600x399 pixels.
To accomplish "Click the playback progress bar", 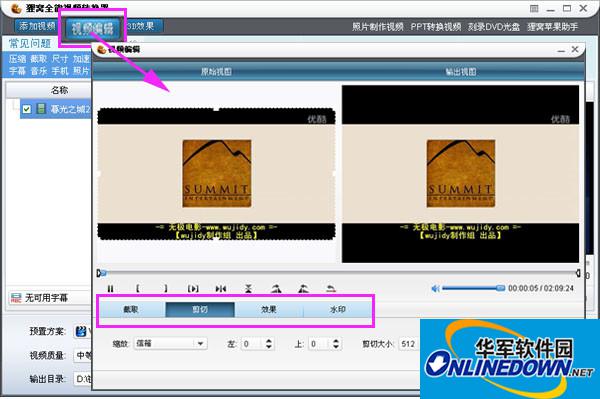I will point(339,273).
